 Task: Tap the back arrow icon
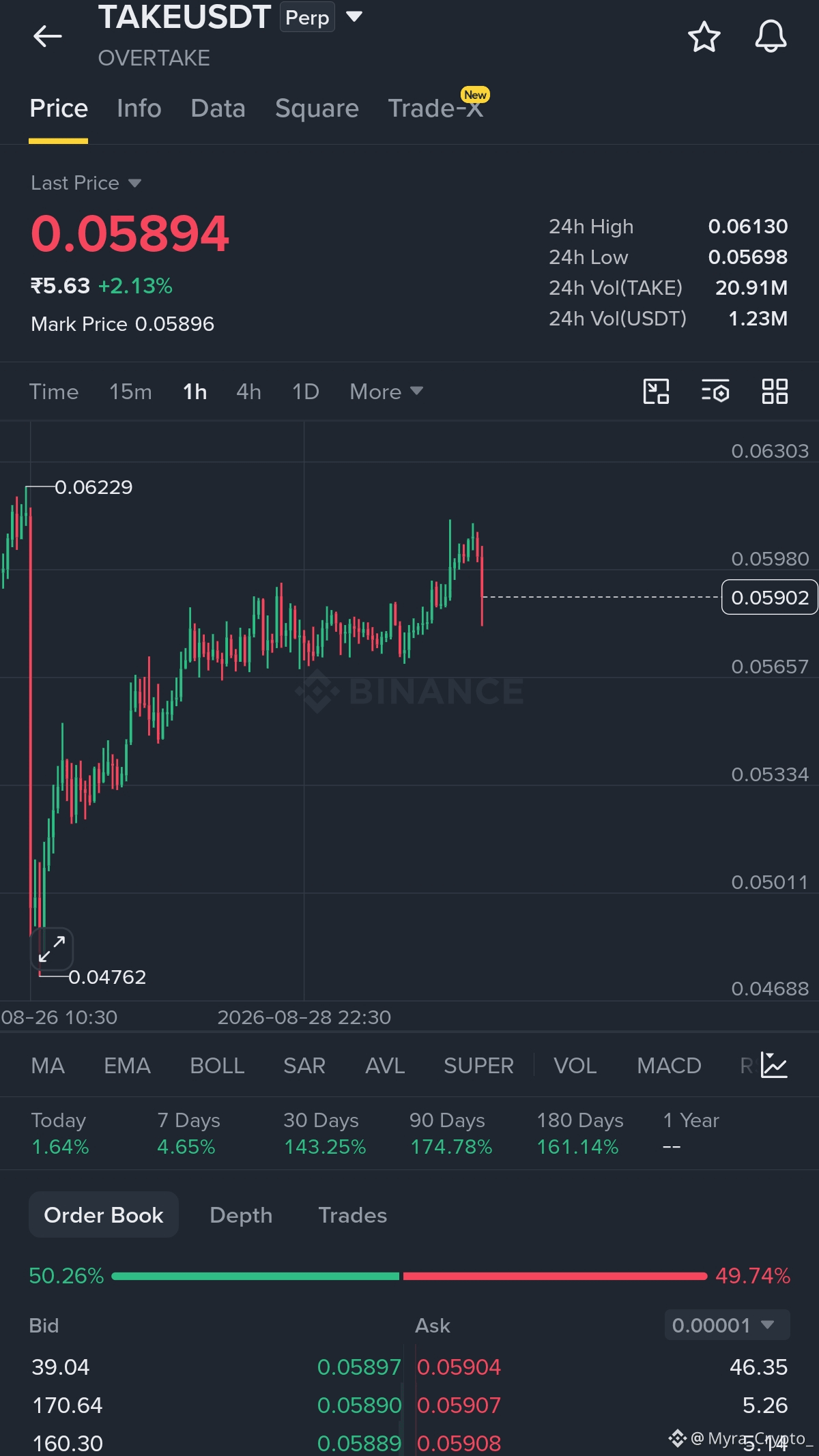[x=47, y=36]
